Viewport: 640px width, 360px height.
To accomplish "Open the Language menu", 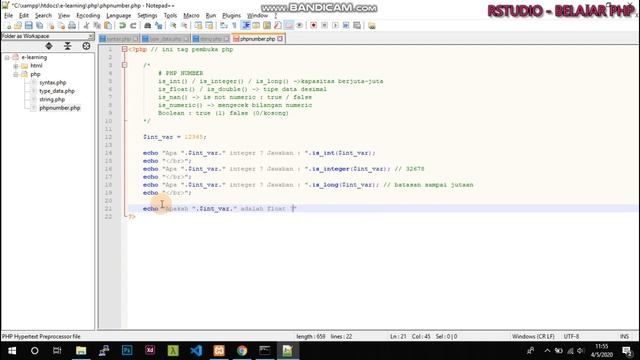I will [119, 16].
